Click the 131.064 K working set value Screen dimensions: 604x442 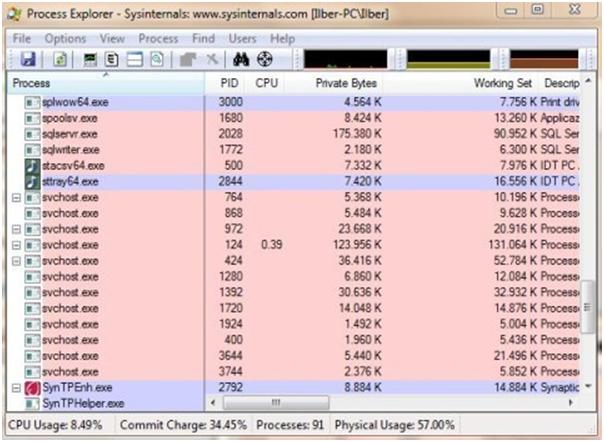click(x=513, y=245)
